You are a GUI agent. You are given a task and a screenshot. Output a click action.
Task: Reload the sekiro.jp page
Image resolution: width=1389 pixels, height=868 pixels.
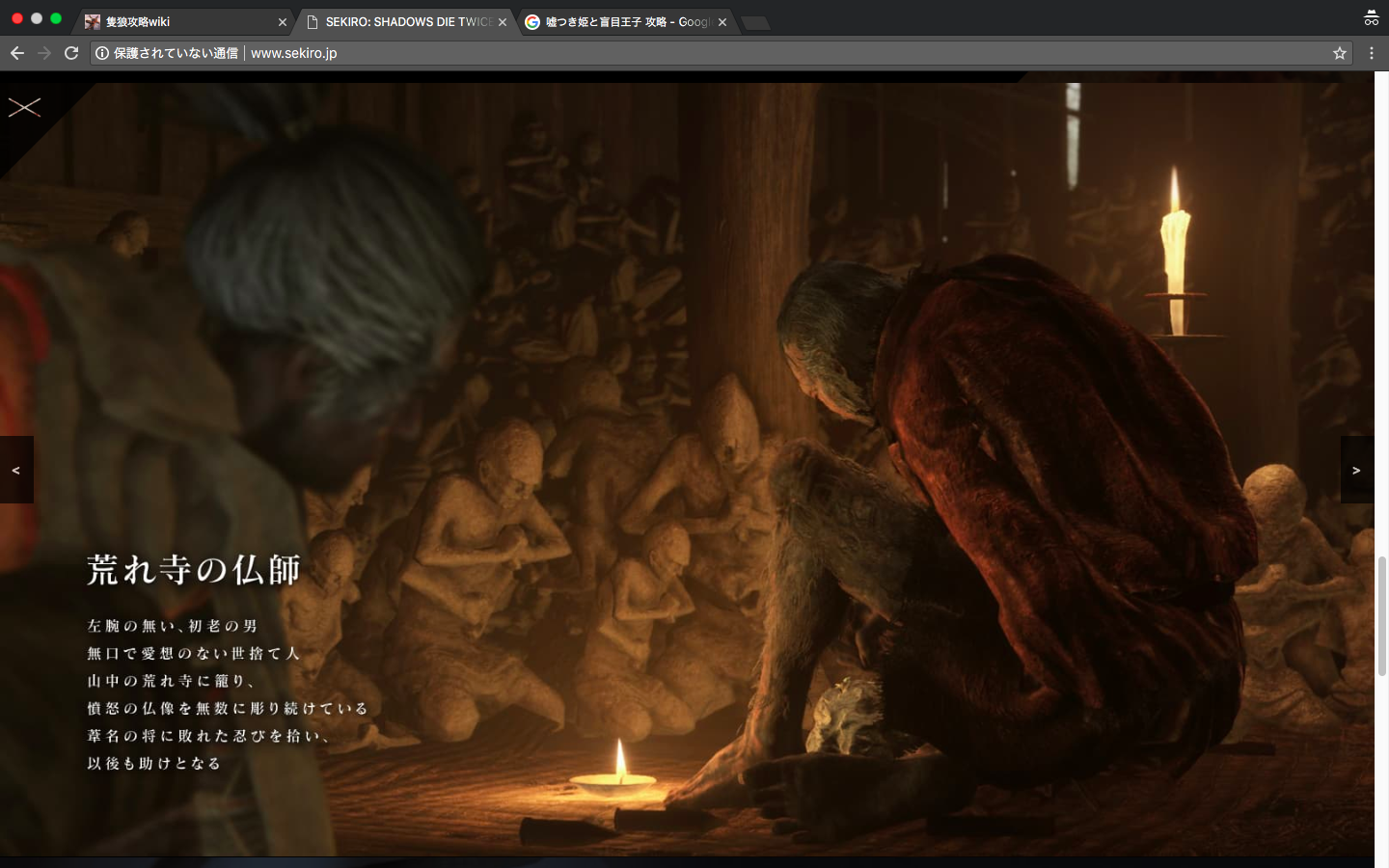coord(71,53)
